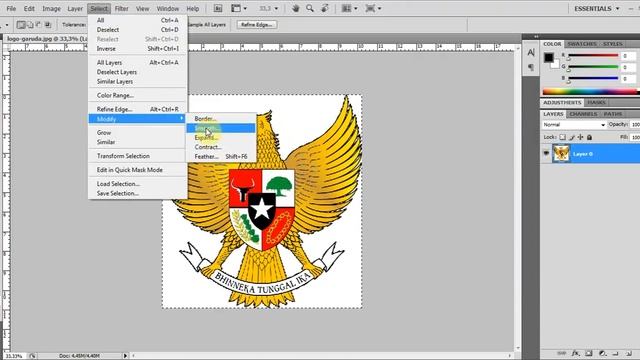This screenshot has width=640, height=360.
Task: Open the Arrange Documents icon
Action: (349, 8)
